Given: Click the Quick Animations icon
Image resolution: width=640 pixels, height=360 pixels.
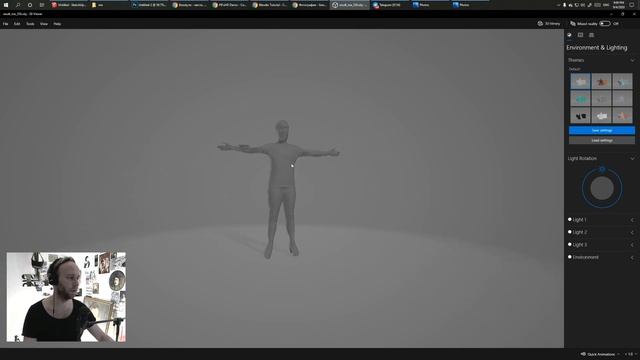Looking at the screenshot, I should (x=583, y=354).
